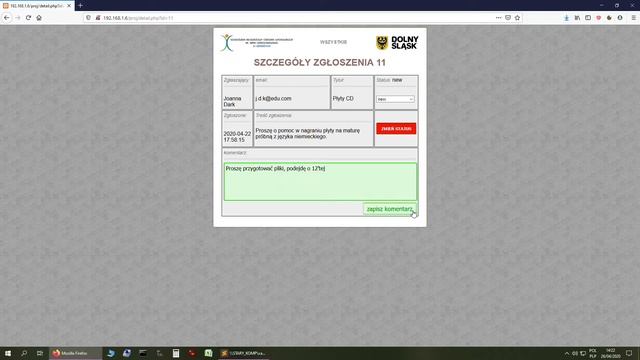Open the Firefox hamburger menu
Viewport: 640px width, 360px height.
633,18
